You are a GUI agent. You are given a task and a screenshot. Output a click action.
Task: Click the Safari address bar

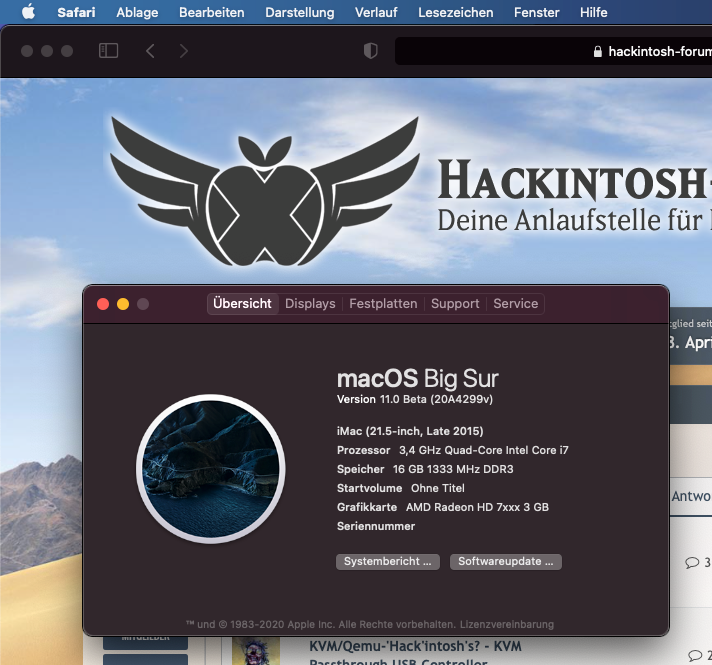pos(553,51)
